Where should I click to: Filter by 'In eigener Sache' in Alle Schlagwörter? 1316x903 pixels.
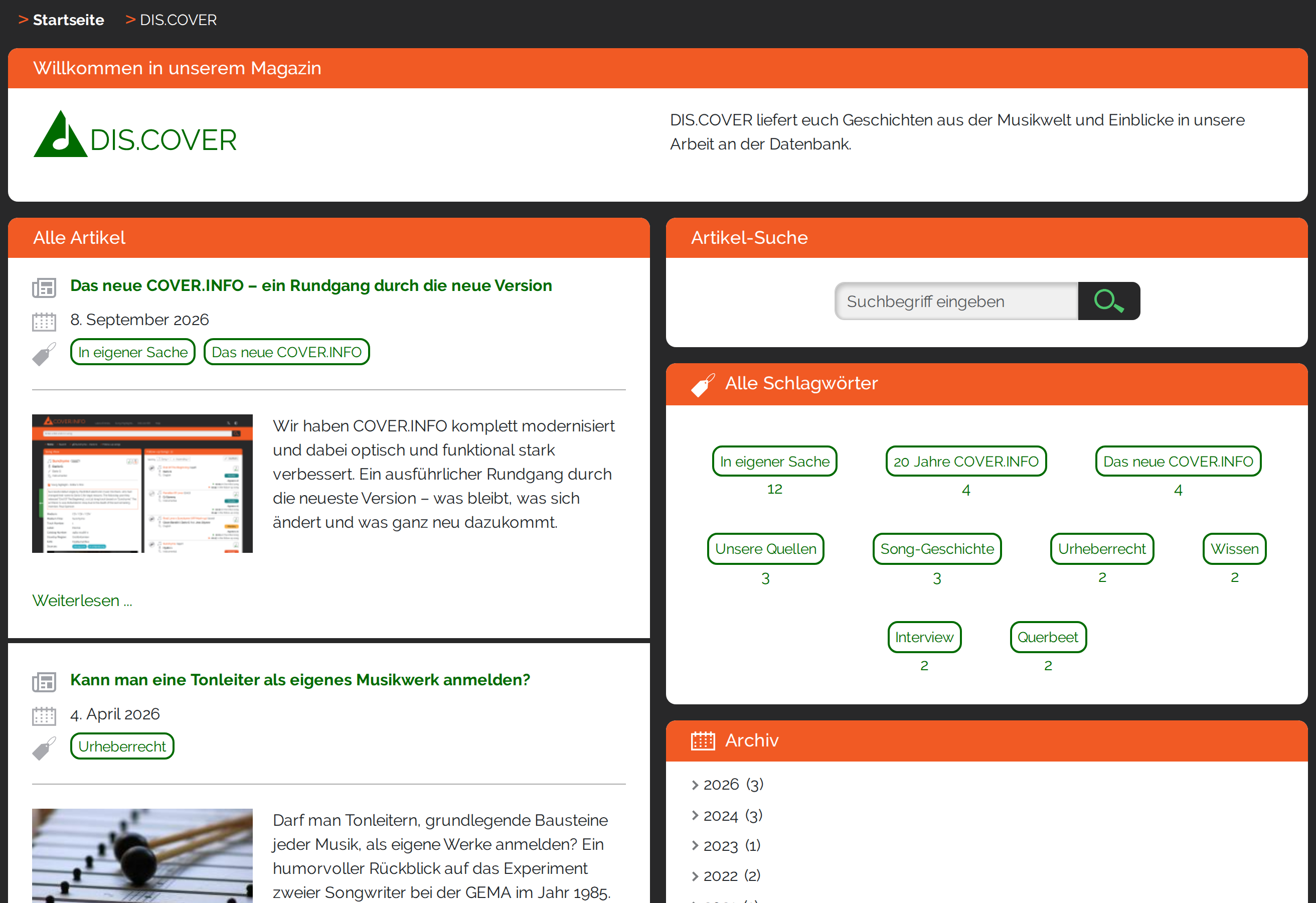(x=775, y=461)
